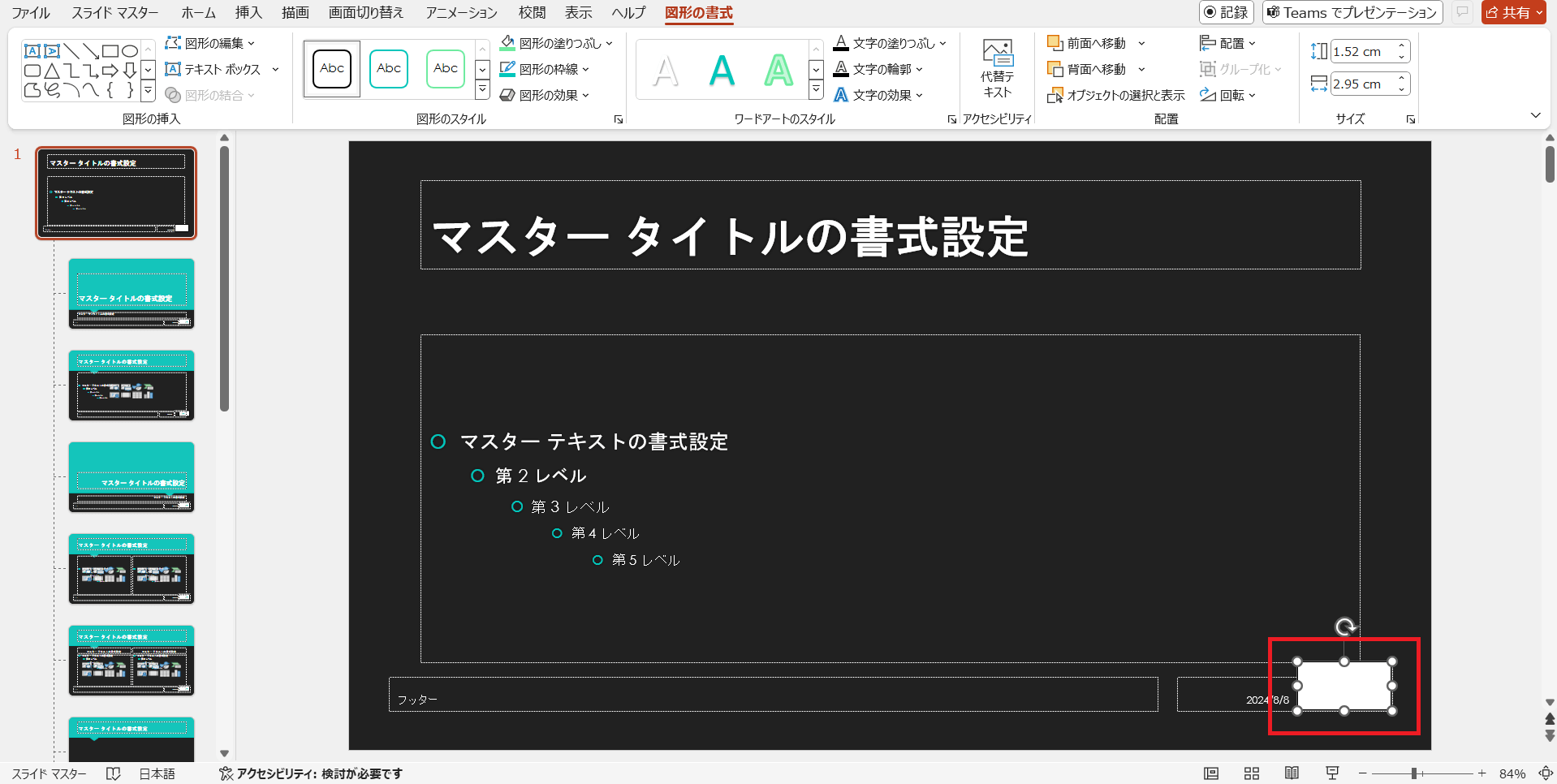Click アクセシビリティ: 検討が必要です status

pyautogui.click(x=311, y=773)
